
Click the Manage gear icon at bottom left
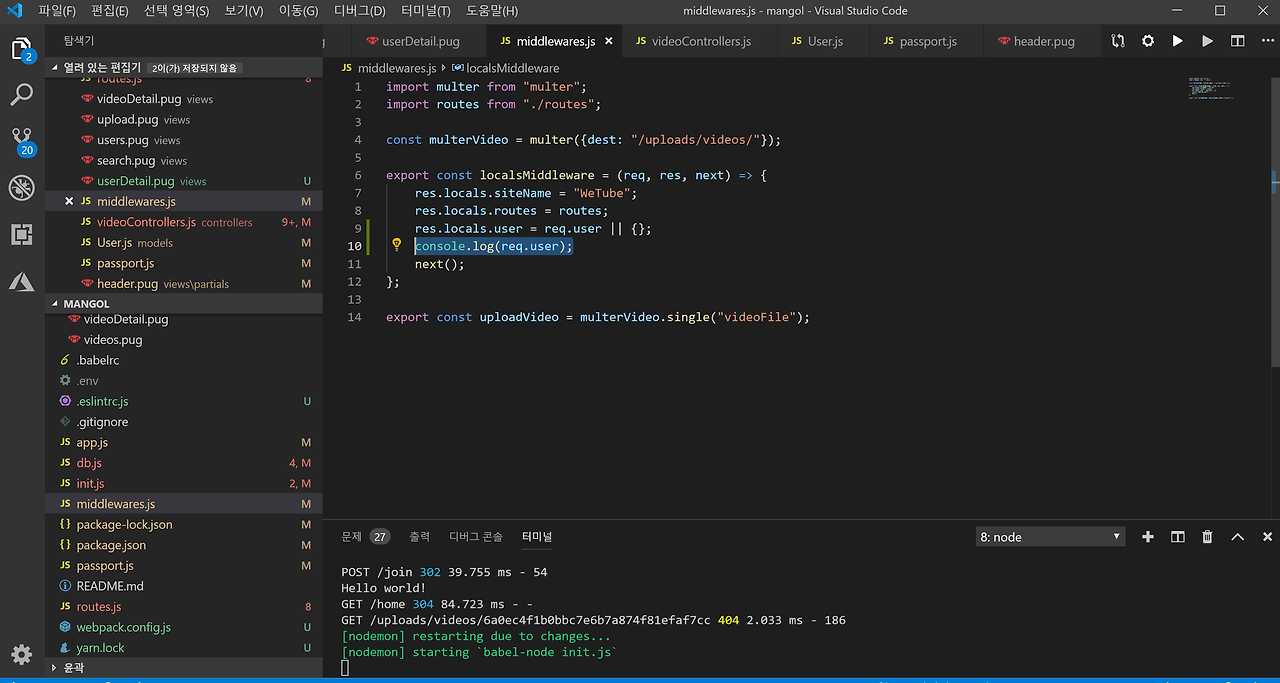pyautogui.click(x=21, y=655)
